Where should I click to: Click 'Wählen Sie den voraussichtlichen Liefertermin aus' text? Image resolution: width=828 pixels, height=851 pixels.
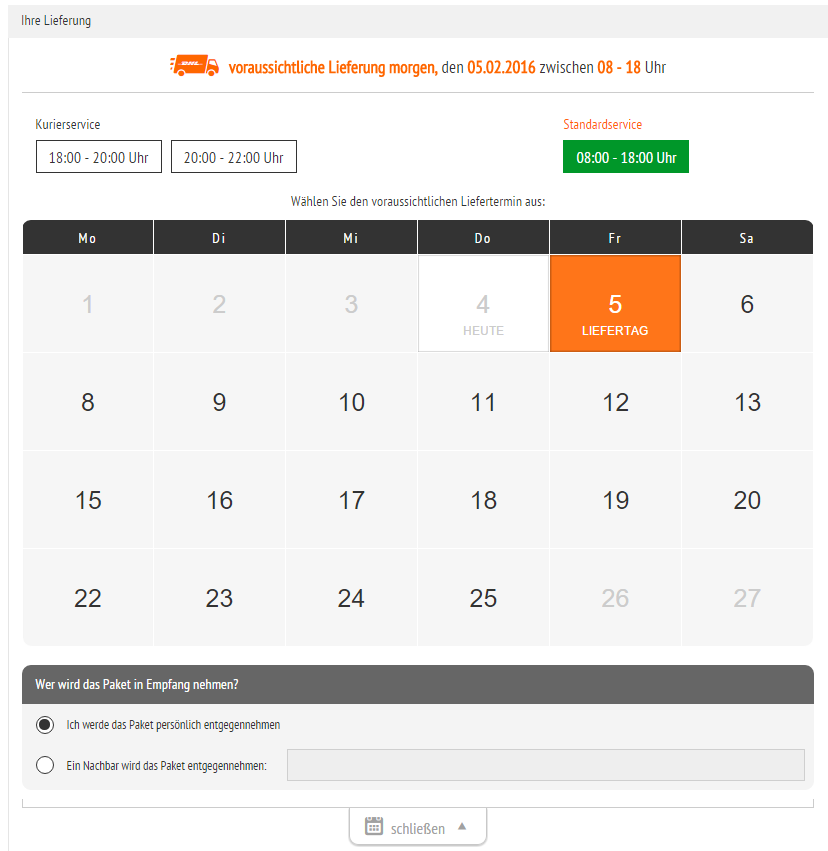tap(418, 201)
